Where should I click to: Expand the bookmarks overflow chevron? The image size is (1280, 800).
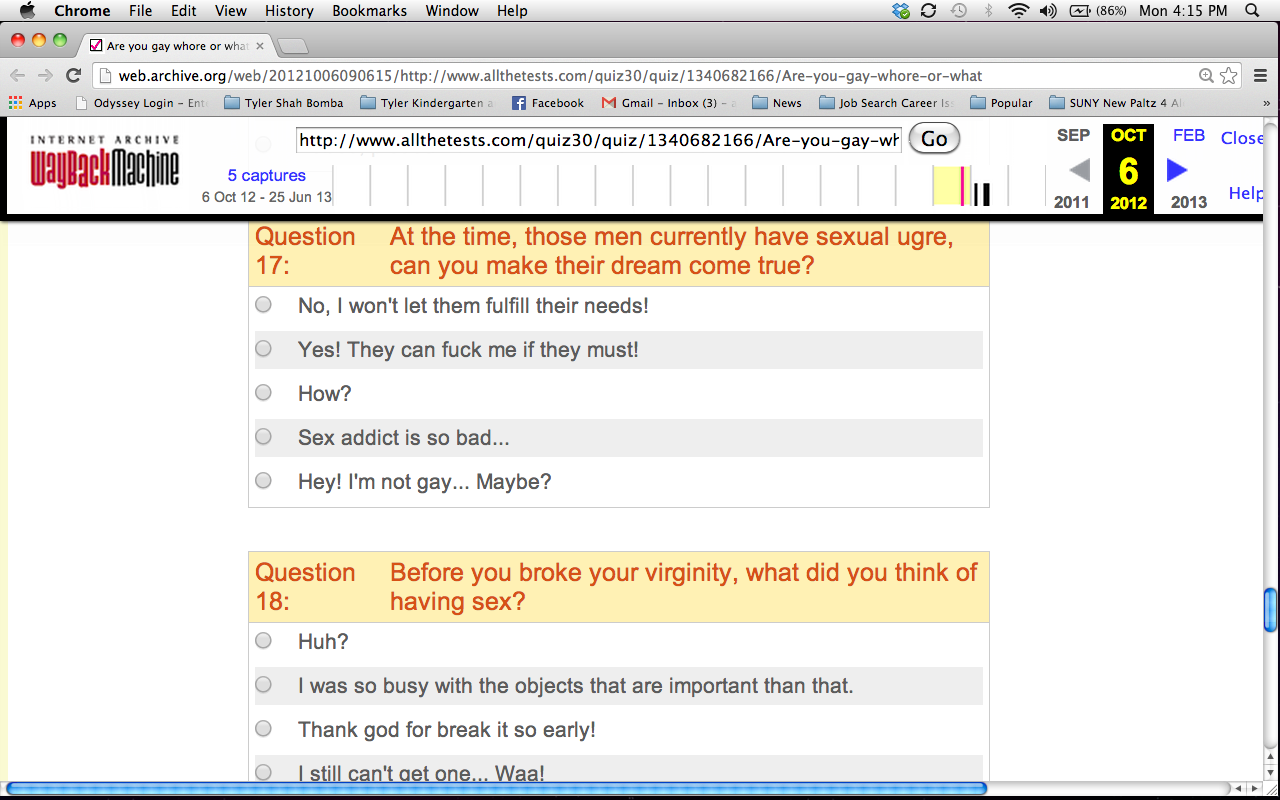click(x=1267, y=103)
